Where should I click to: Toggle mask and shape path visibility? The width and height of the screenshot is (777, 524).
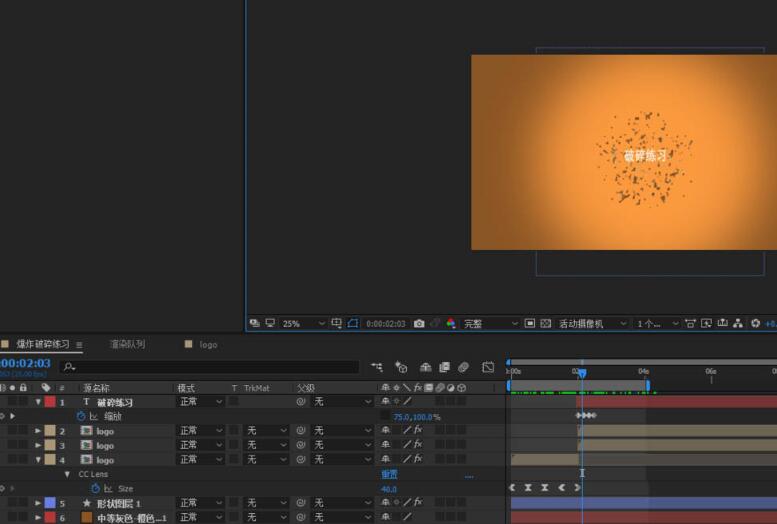point(353,323)
